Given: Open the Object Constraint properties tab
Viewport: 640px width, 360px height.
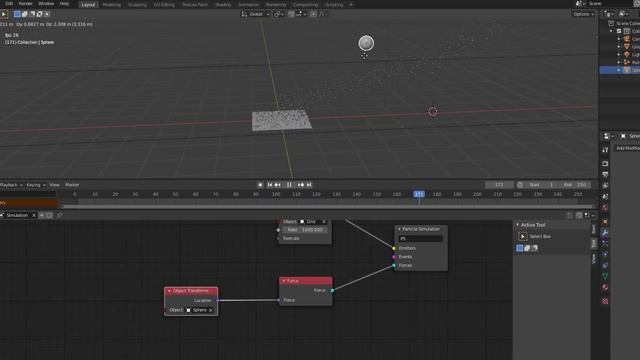Looking at the screenshot, I should click(x=605, y=265).
